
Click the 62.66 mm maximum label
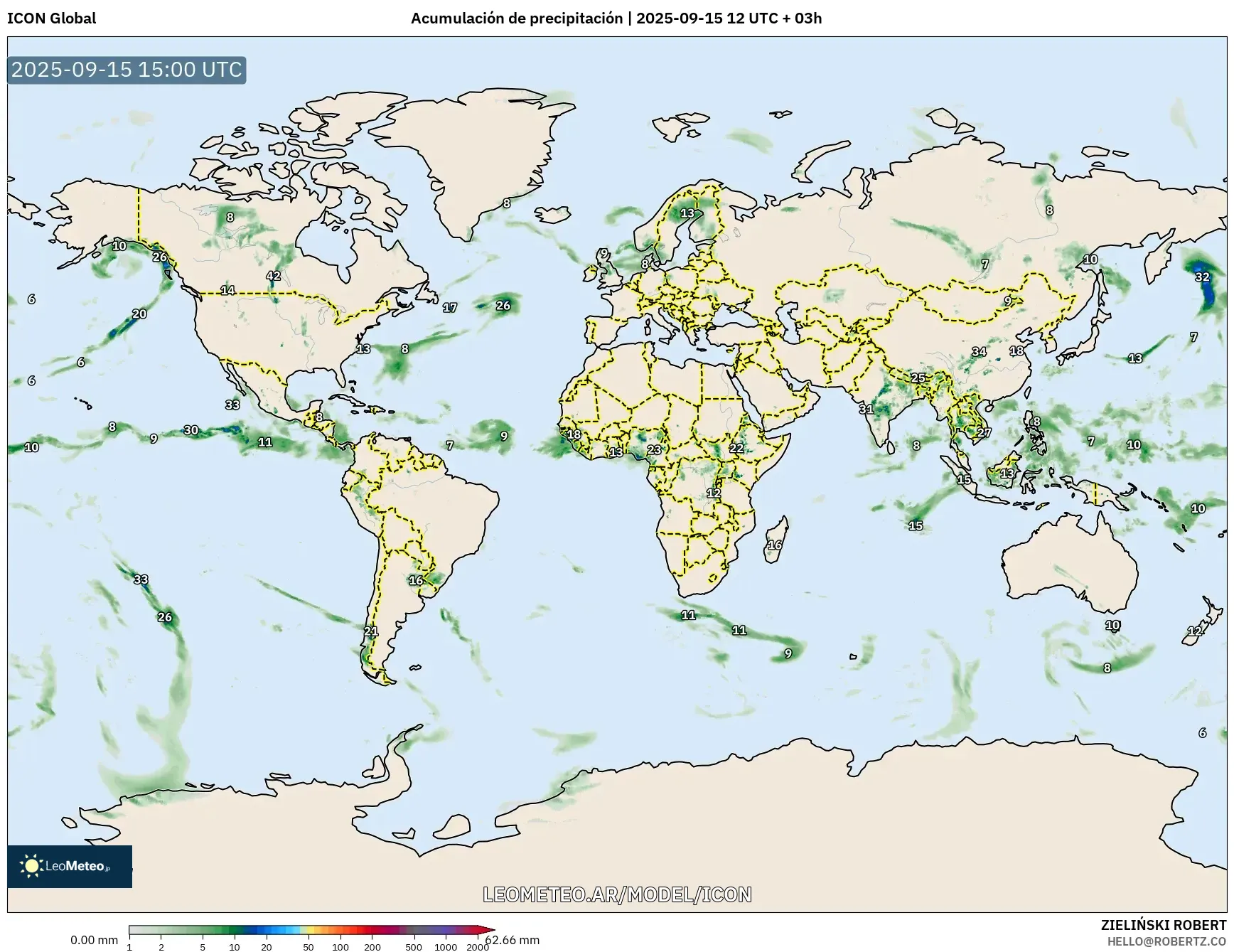513,940
